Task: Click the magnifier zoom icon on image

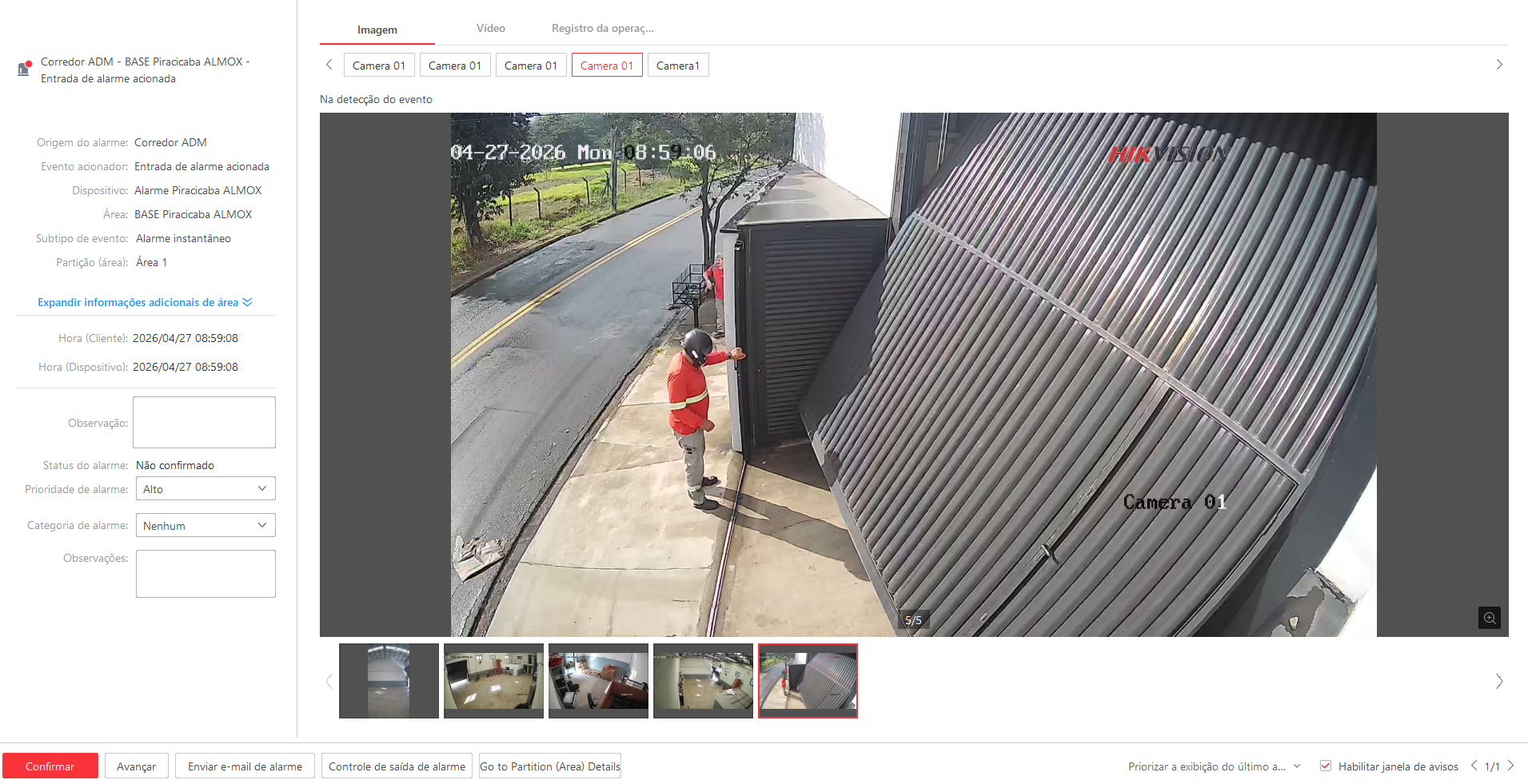Action: coord(1489,618)
